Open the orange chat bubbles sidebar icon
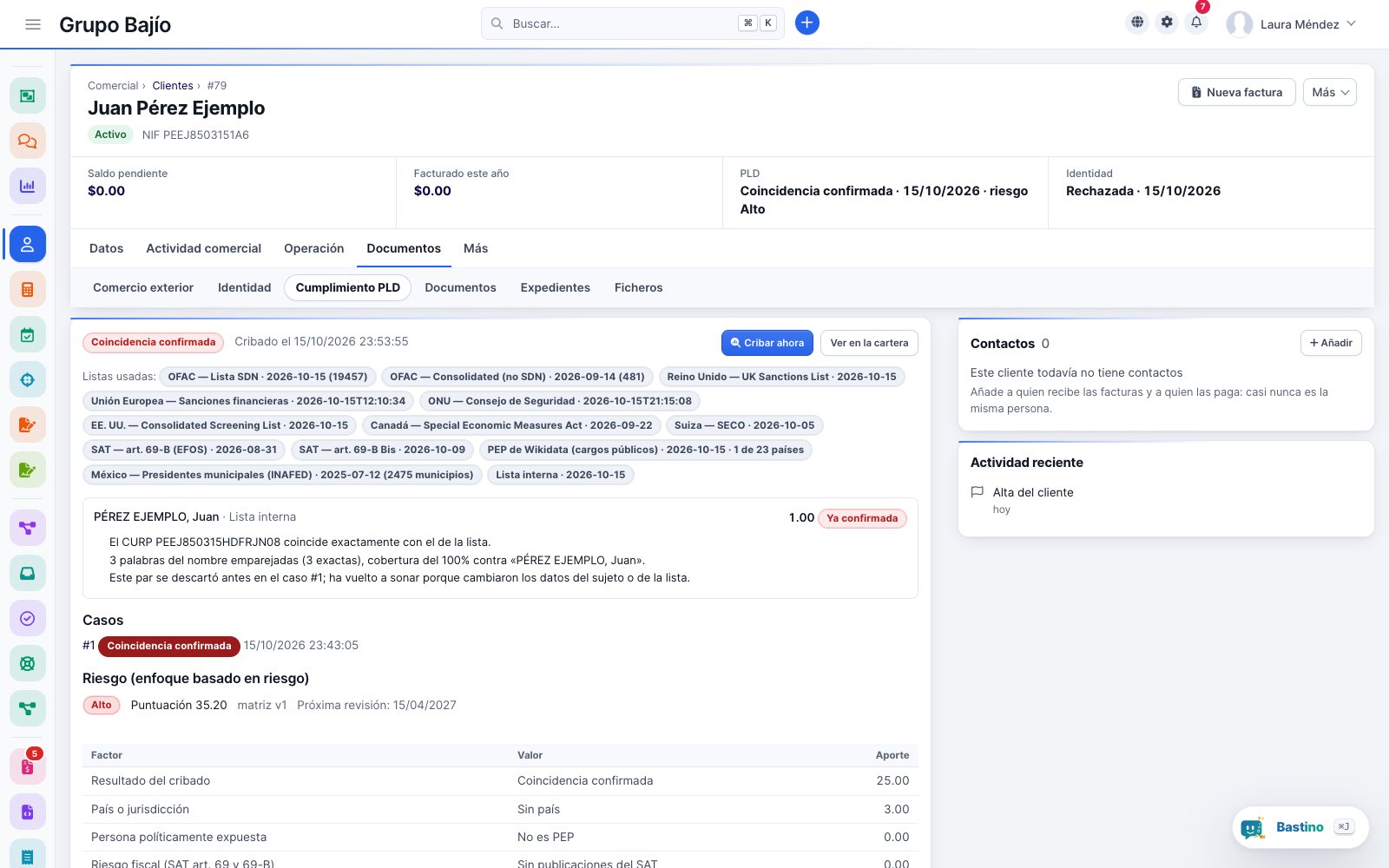The image size is (1389, 868). (28, 141)
